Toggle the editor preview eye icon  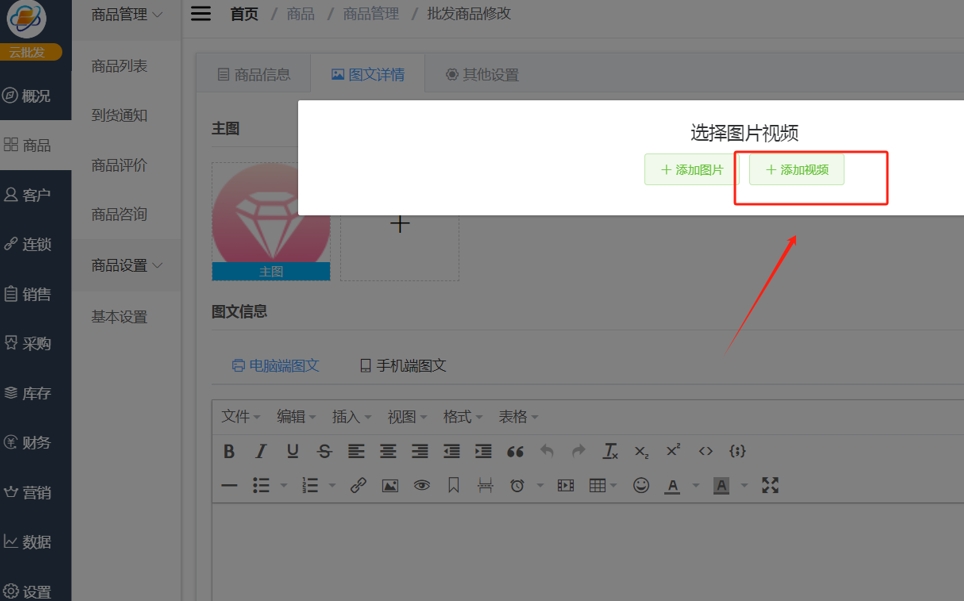pos(422,485)
